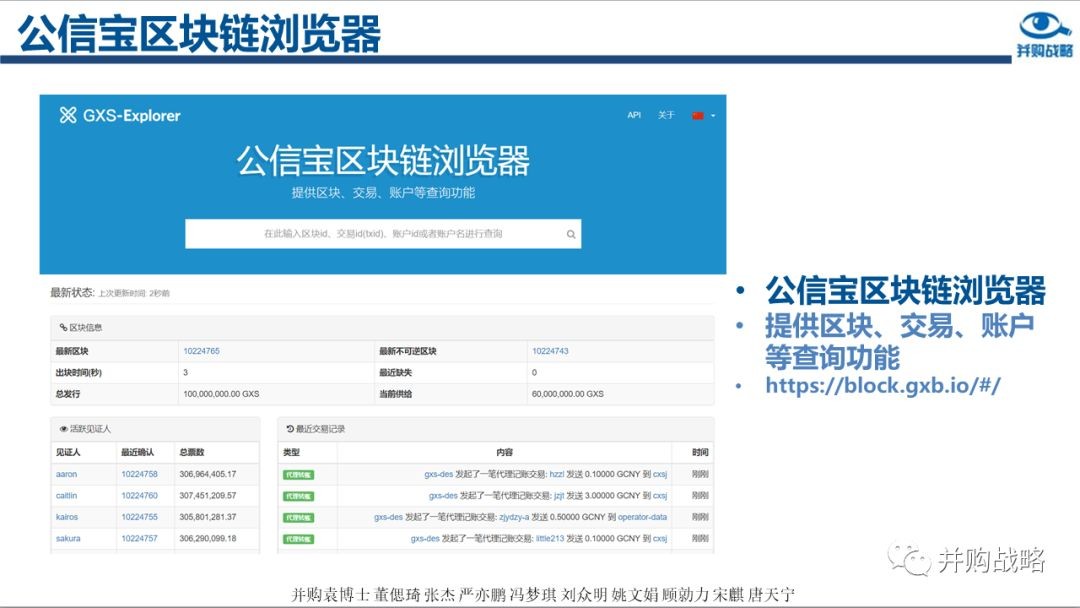Click the slide title 公信宝区块链浏览器
Image resolution: width=1080 pixels, height=608 pixels.
(x=199, y=34)
